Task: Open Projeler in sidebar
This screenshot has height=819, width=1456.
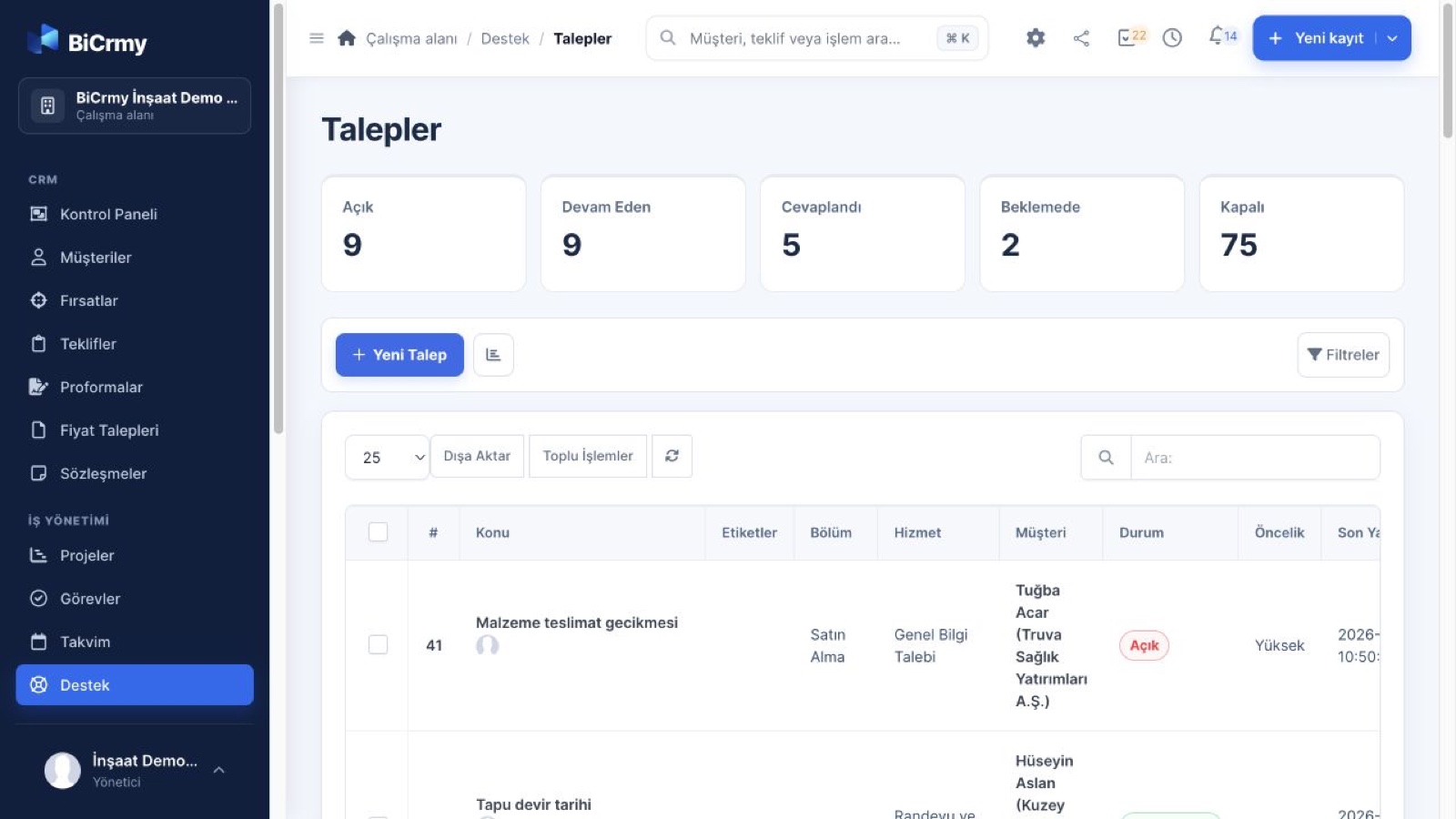Action: pyautogui.click(x=135, y=555)
